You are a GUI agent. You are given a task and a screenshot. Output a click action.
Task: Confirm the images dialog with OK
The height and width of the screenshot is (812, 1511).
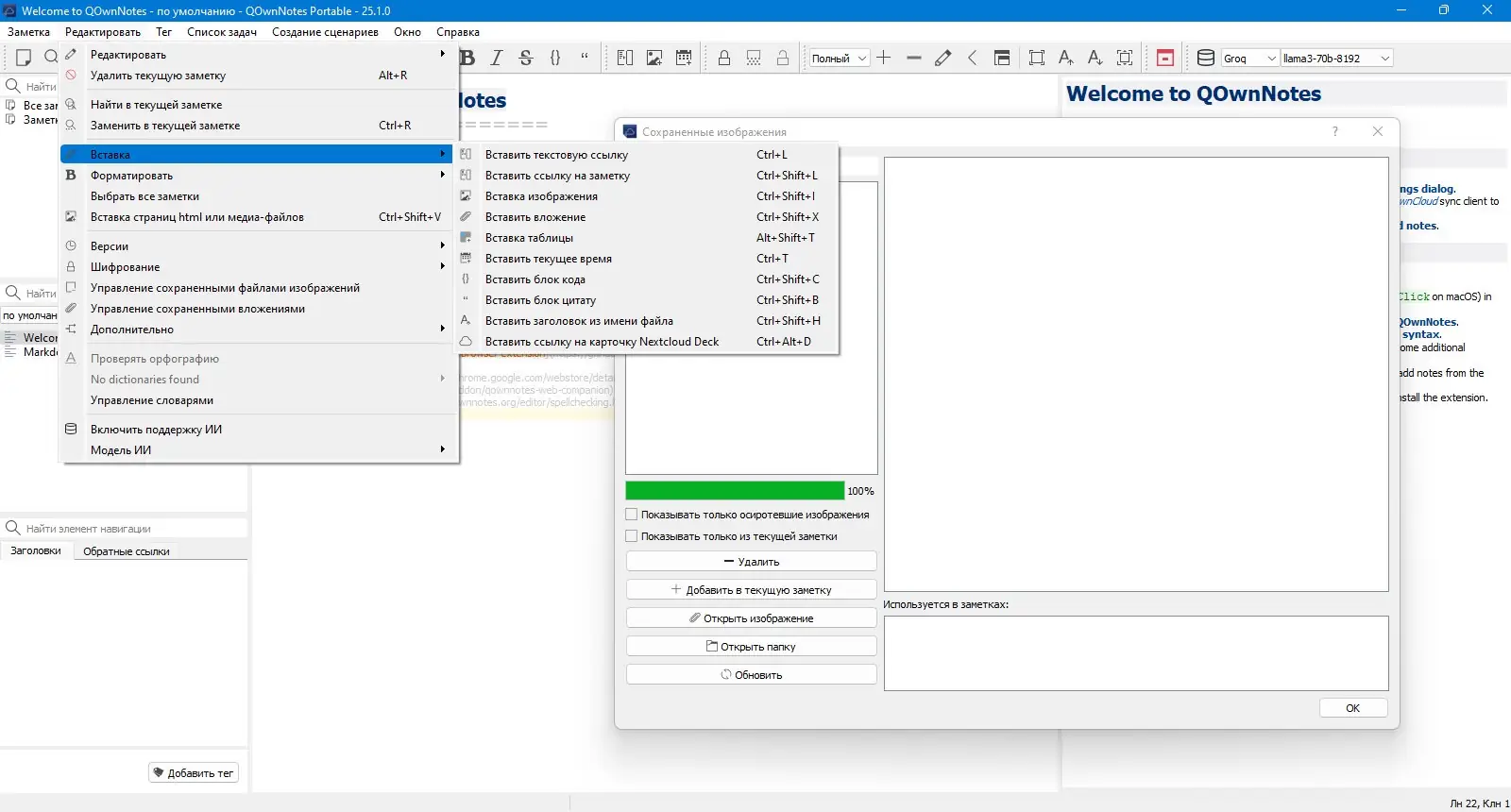coord(1353,708)
